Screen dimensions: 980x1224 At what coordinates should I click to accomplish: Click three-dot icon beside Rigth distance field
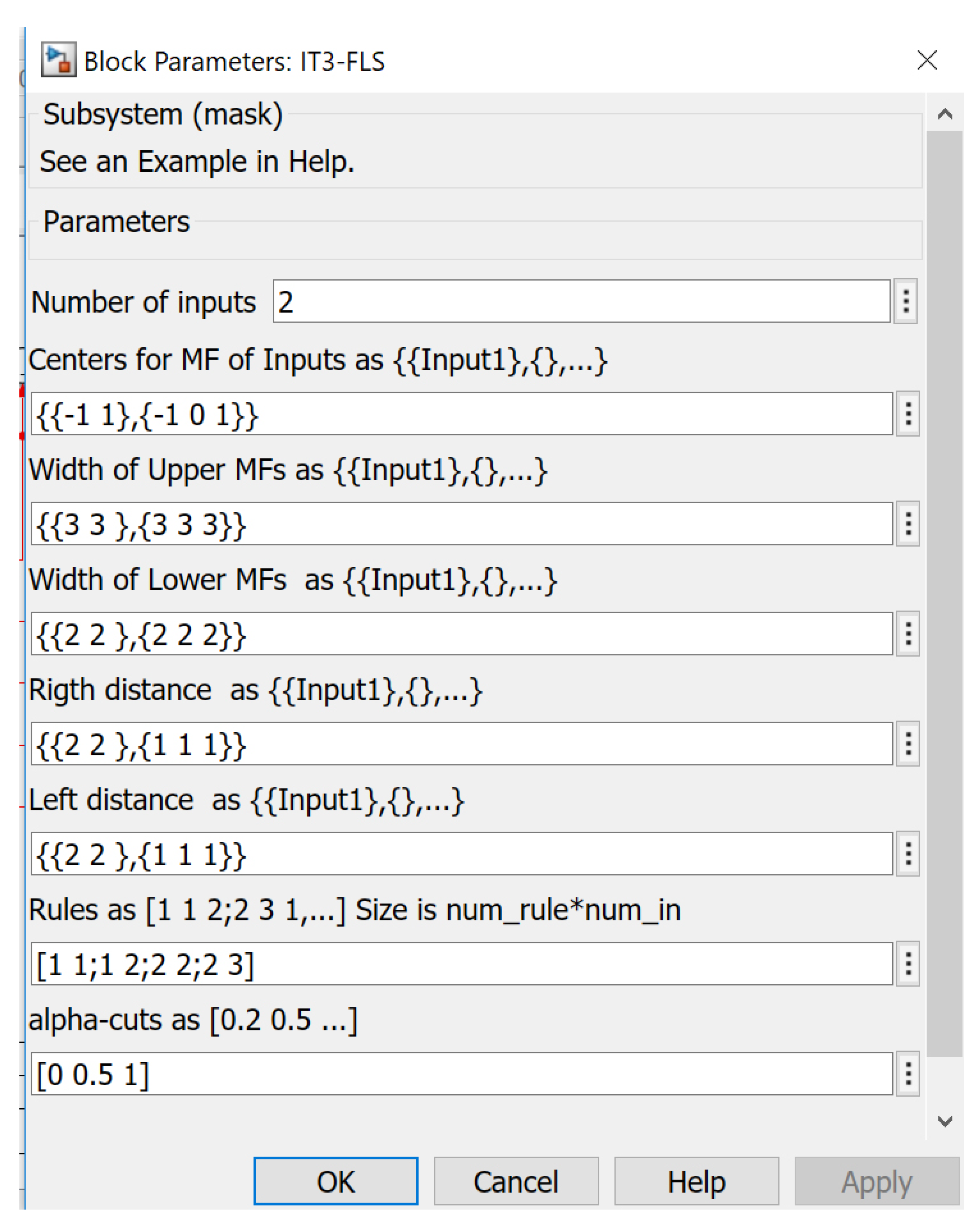907,744
